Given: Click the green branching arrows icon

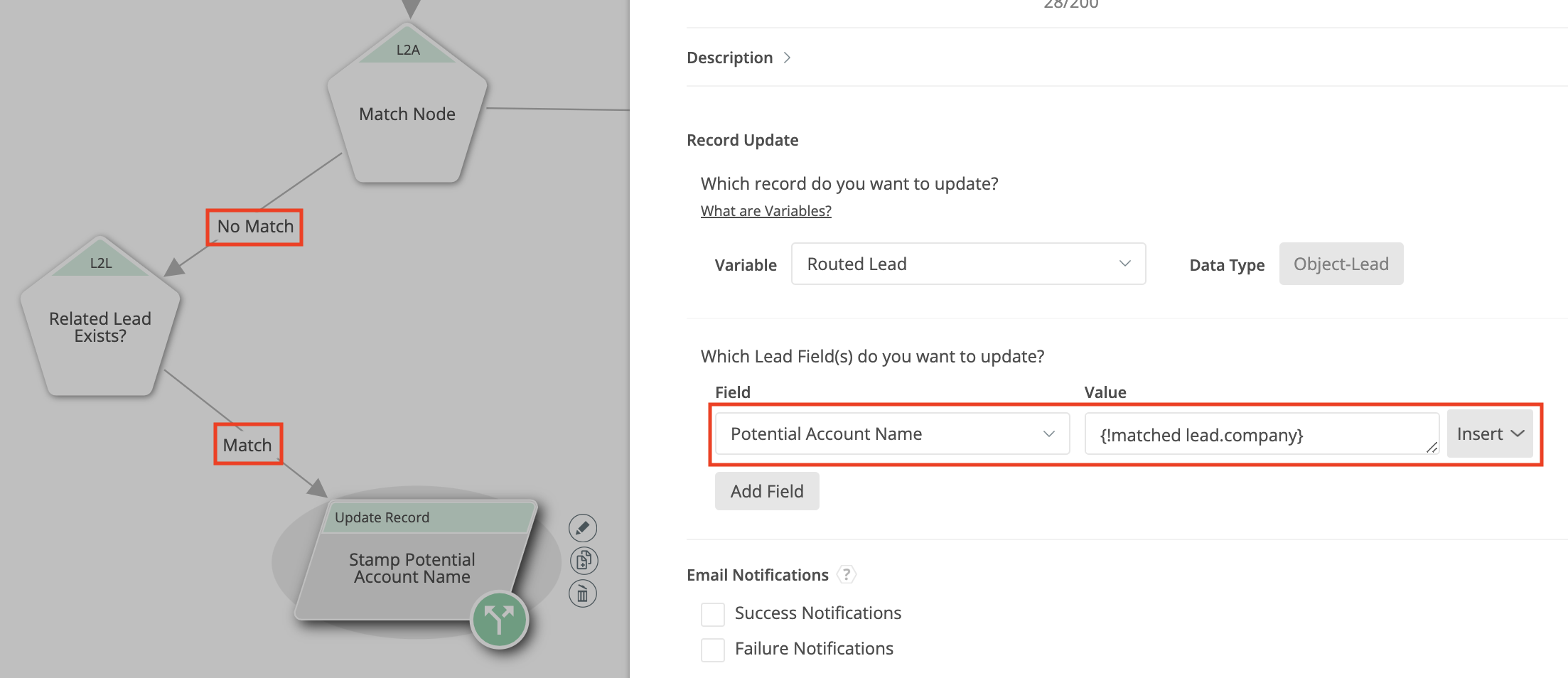Looking at the screenshot, I should (x=499, y=619).
